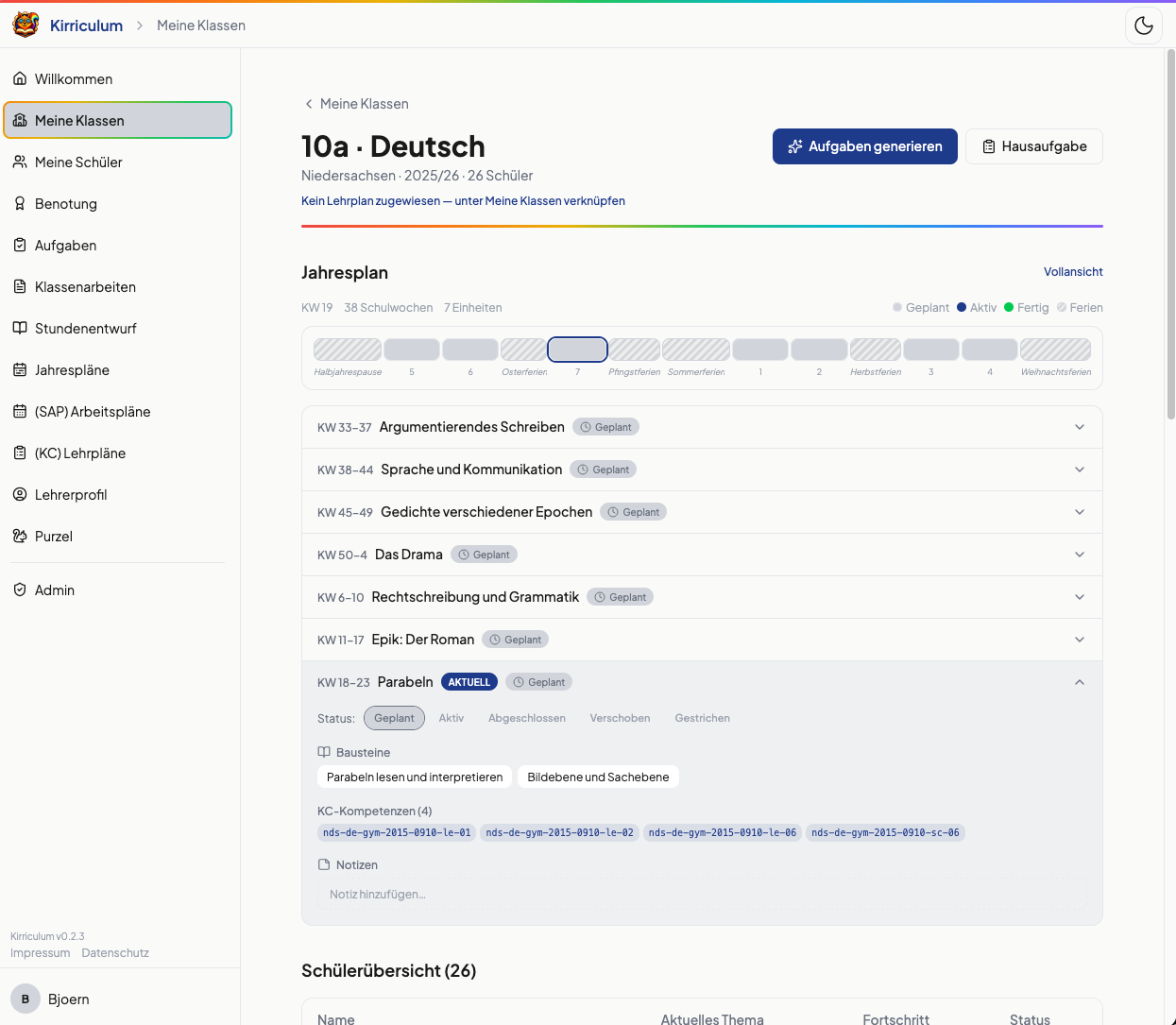Click the Notiz hinzufügen field
The image size is (1176, 1025).
coord(702,895)
